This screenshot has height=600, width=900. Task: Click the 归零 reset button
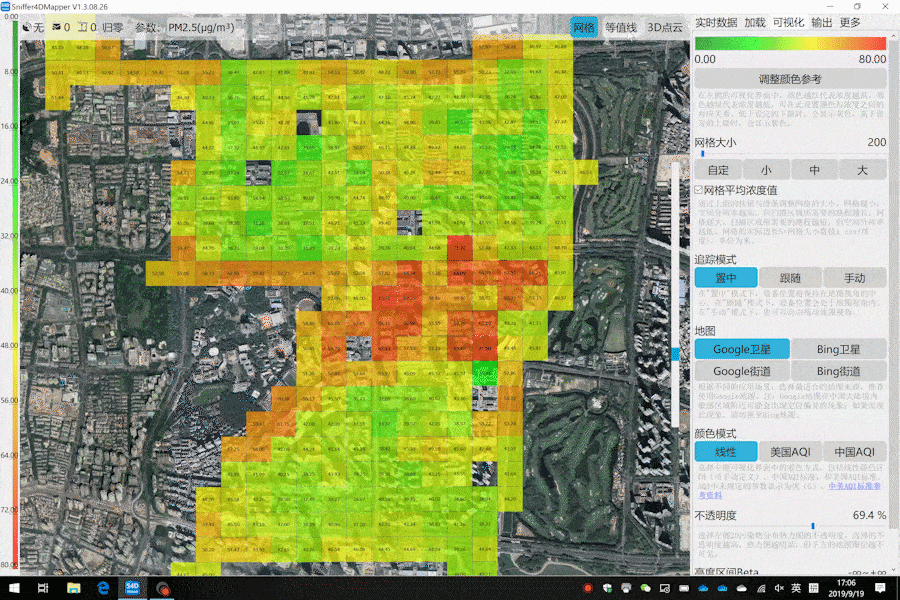point(113,28)
